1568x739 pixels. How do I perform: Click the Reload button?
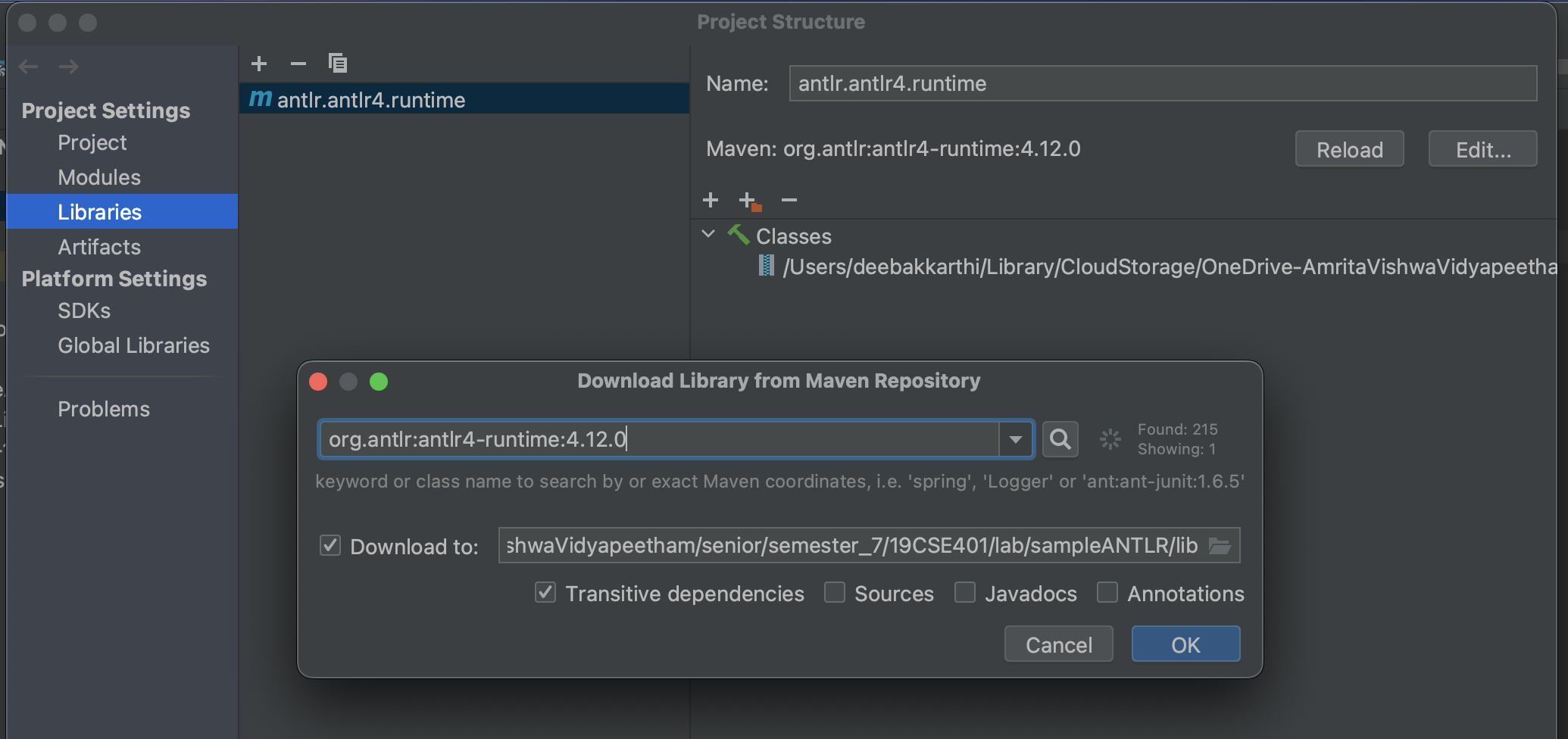coord(1349,149)
